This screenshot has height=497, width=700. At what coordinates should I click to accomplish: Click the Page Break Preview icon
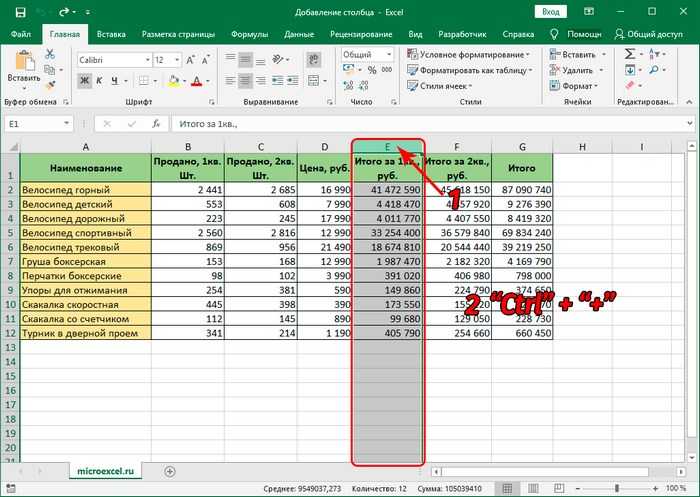tap(559, 488)
